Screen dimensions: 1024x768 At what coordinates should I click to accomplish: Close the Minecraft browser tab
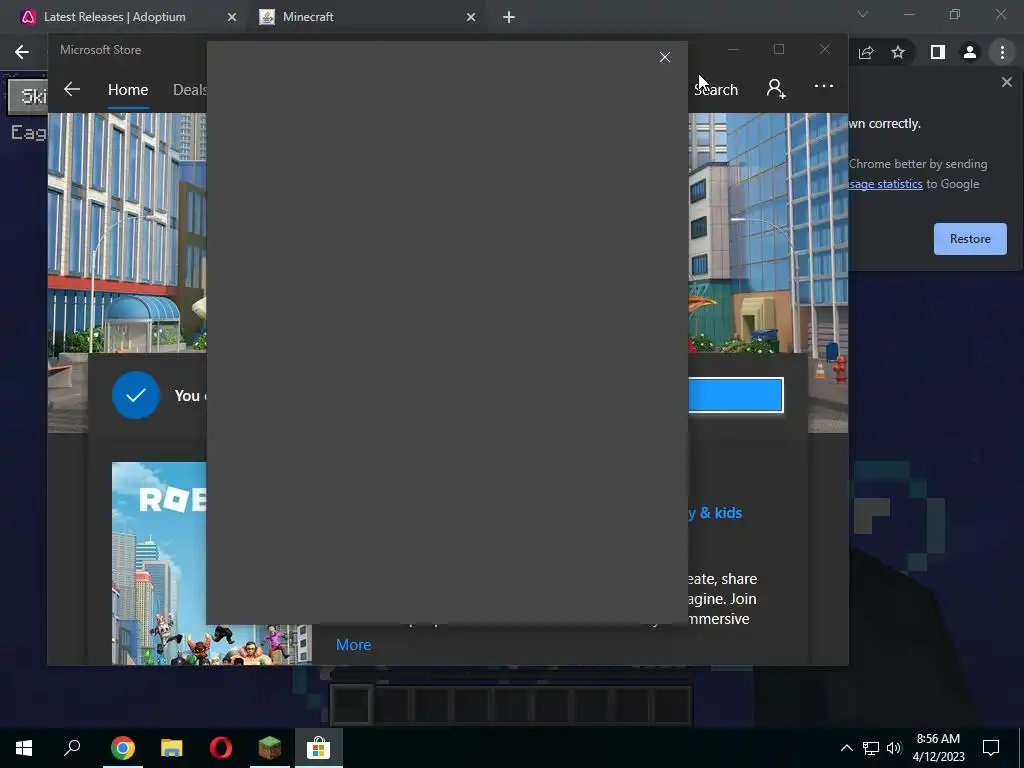pos(471,18)
